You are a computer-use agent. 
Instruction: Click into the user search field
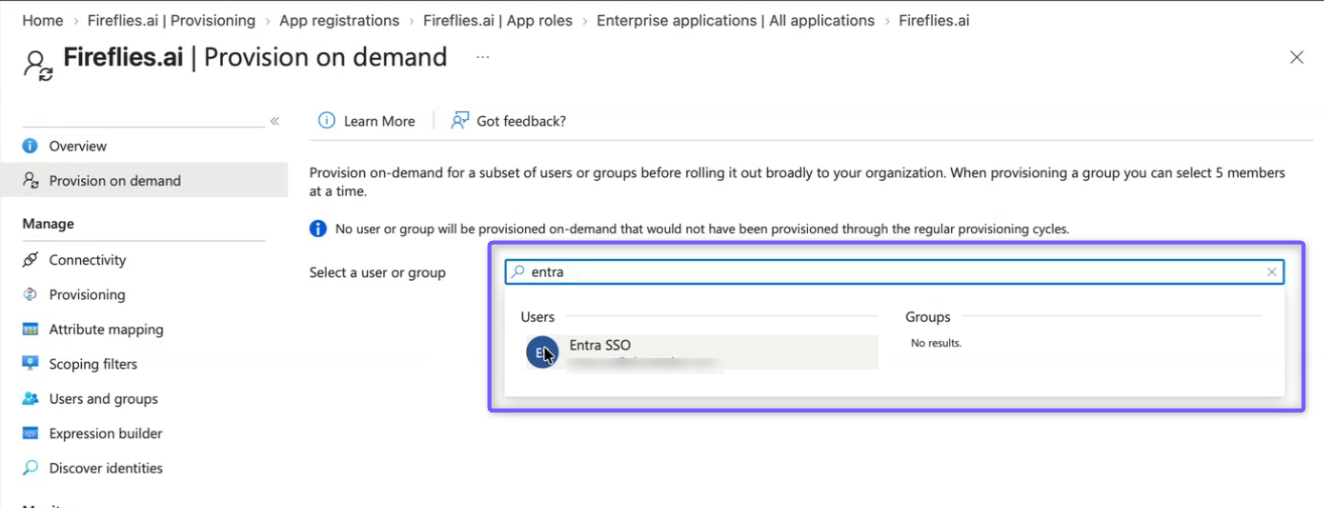(894, 272)
